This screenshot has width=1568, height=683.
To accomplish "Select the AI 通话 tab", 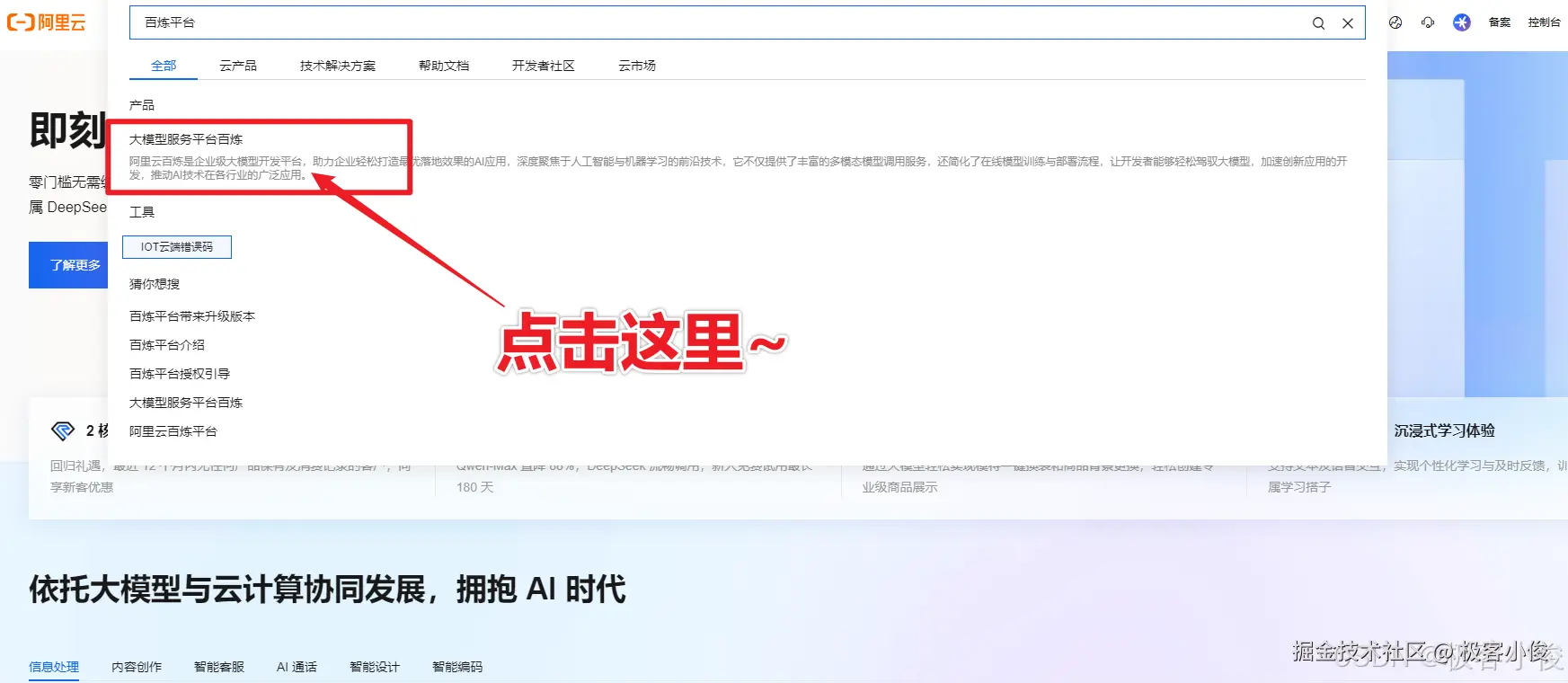I will coord(297,667).
